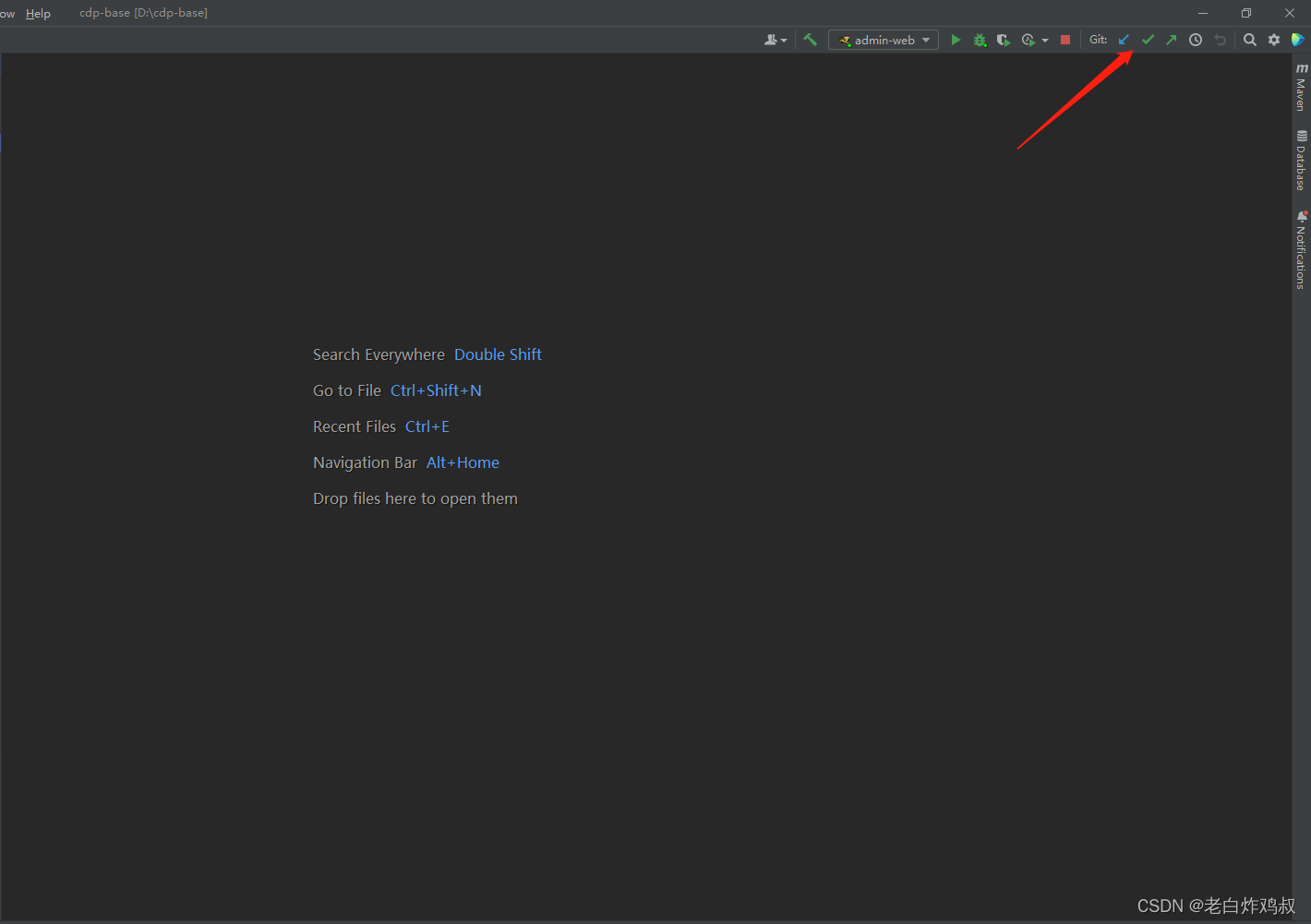Minimize the IDE window
The image size is (1311, 924).
(1203, 13)
